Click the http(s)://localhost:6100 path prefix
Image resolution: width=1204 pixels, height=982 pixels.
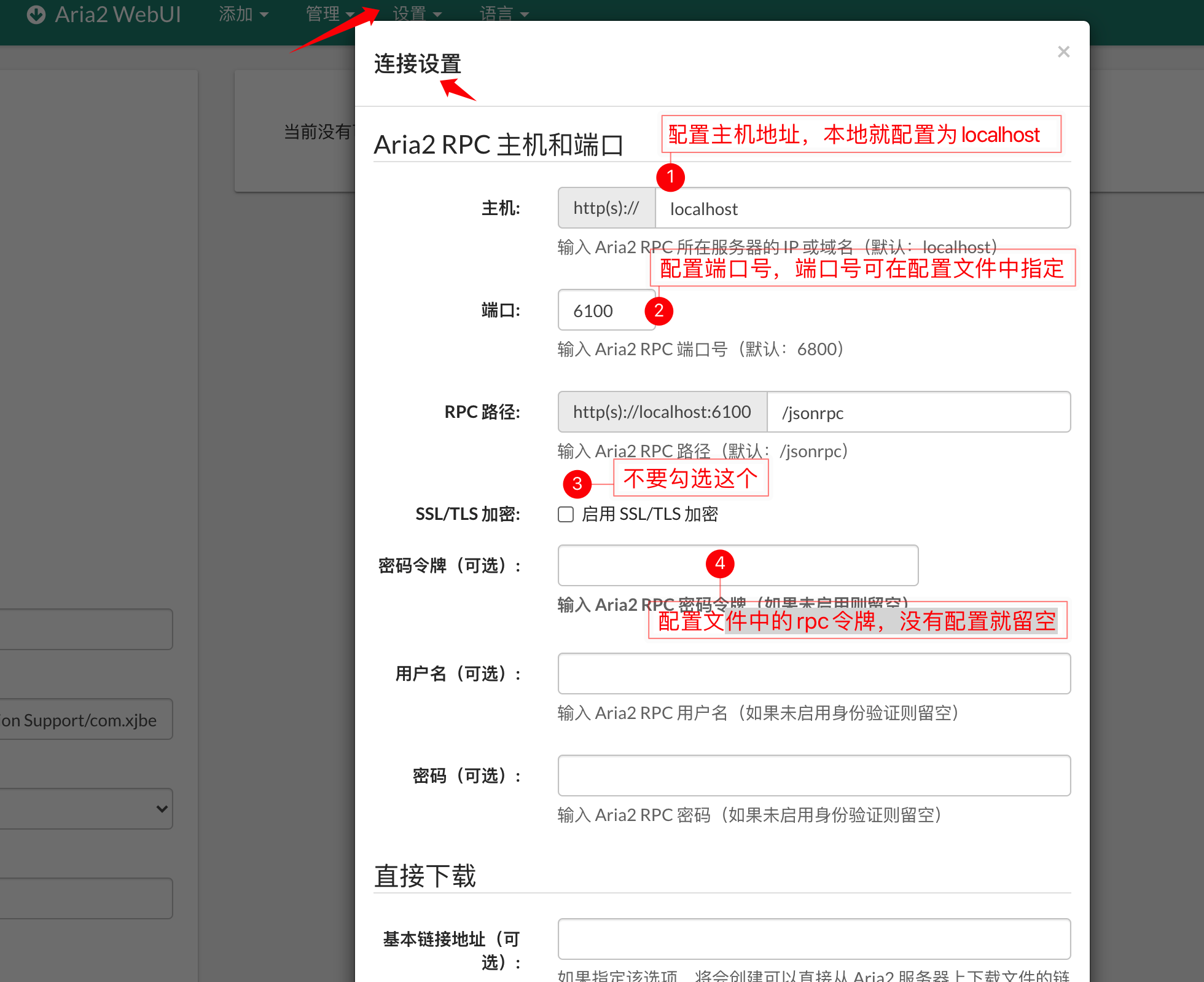(x=662, y=412)
